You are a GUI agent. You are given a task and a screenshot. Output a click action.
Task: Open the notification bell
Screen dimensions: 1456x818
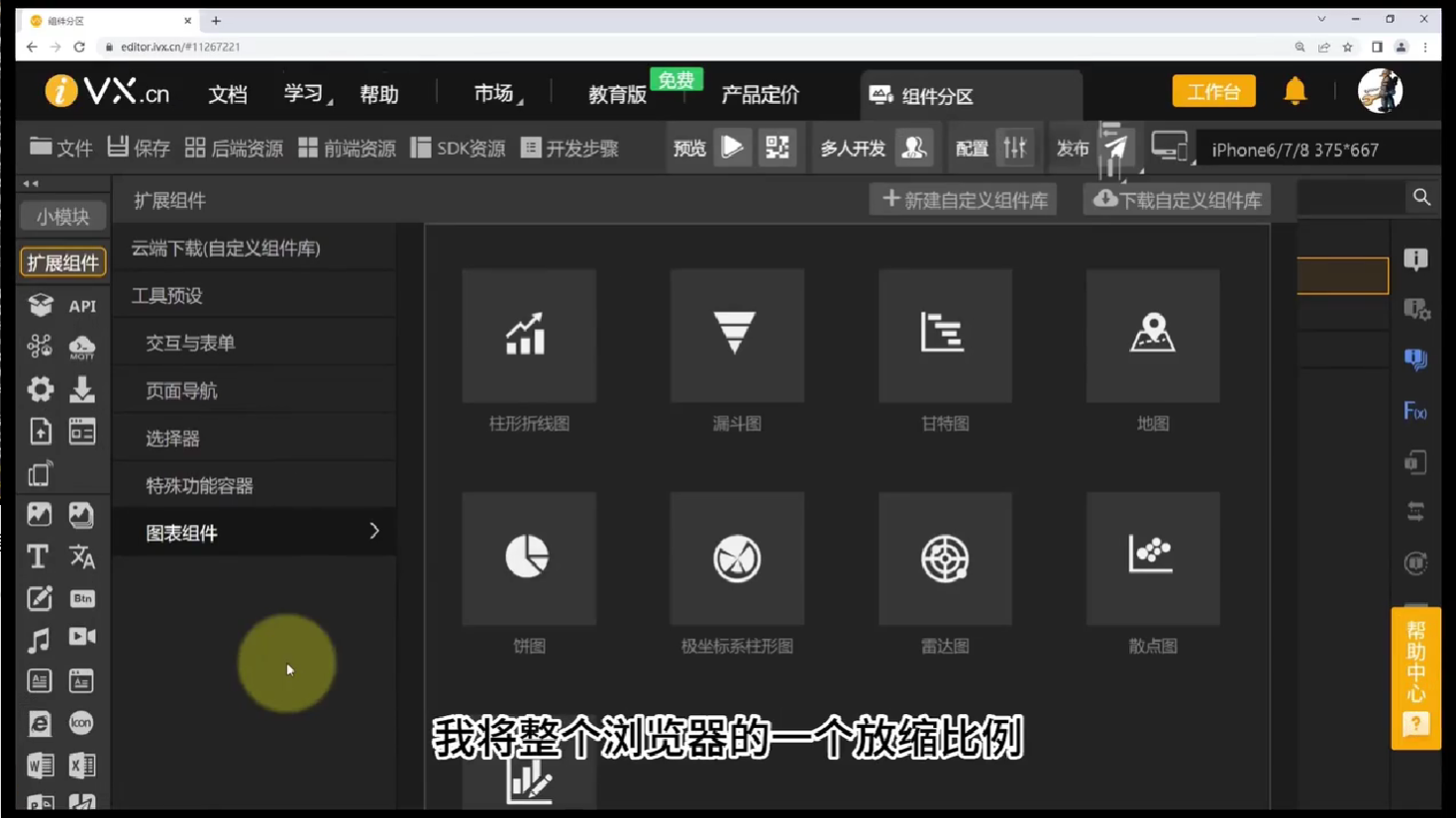click(1295, 91)
